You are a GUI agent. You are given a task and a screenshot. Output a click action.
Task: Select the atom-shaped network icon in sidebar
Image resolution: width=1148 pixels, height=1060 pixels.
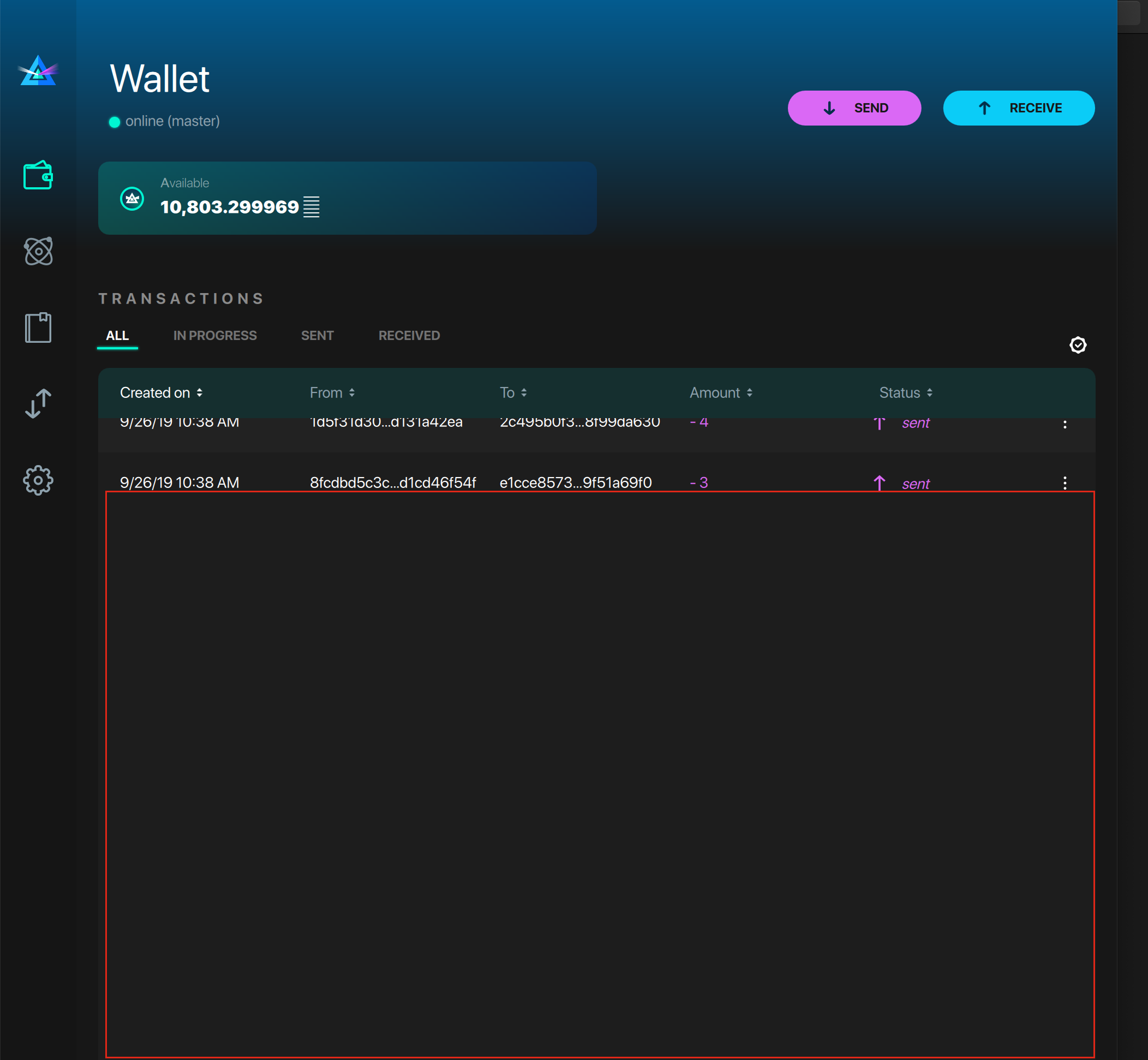coord(38,251)
